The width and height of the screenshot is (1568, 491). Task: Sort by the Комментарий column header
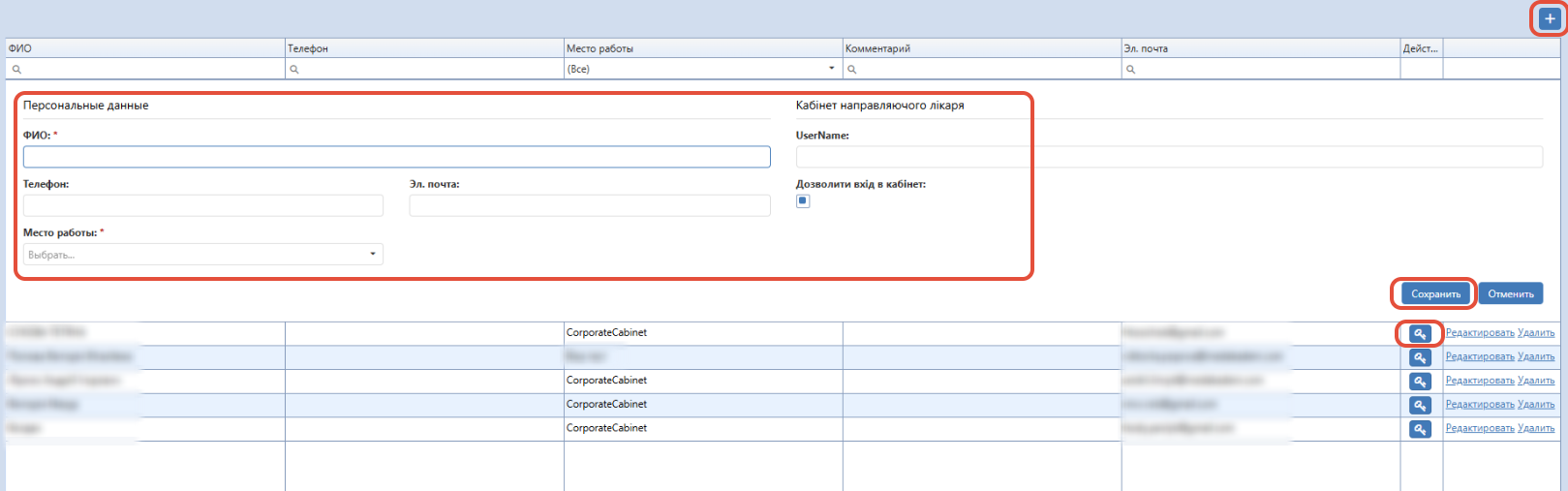pyautogui.click(x=982, y=48)
